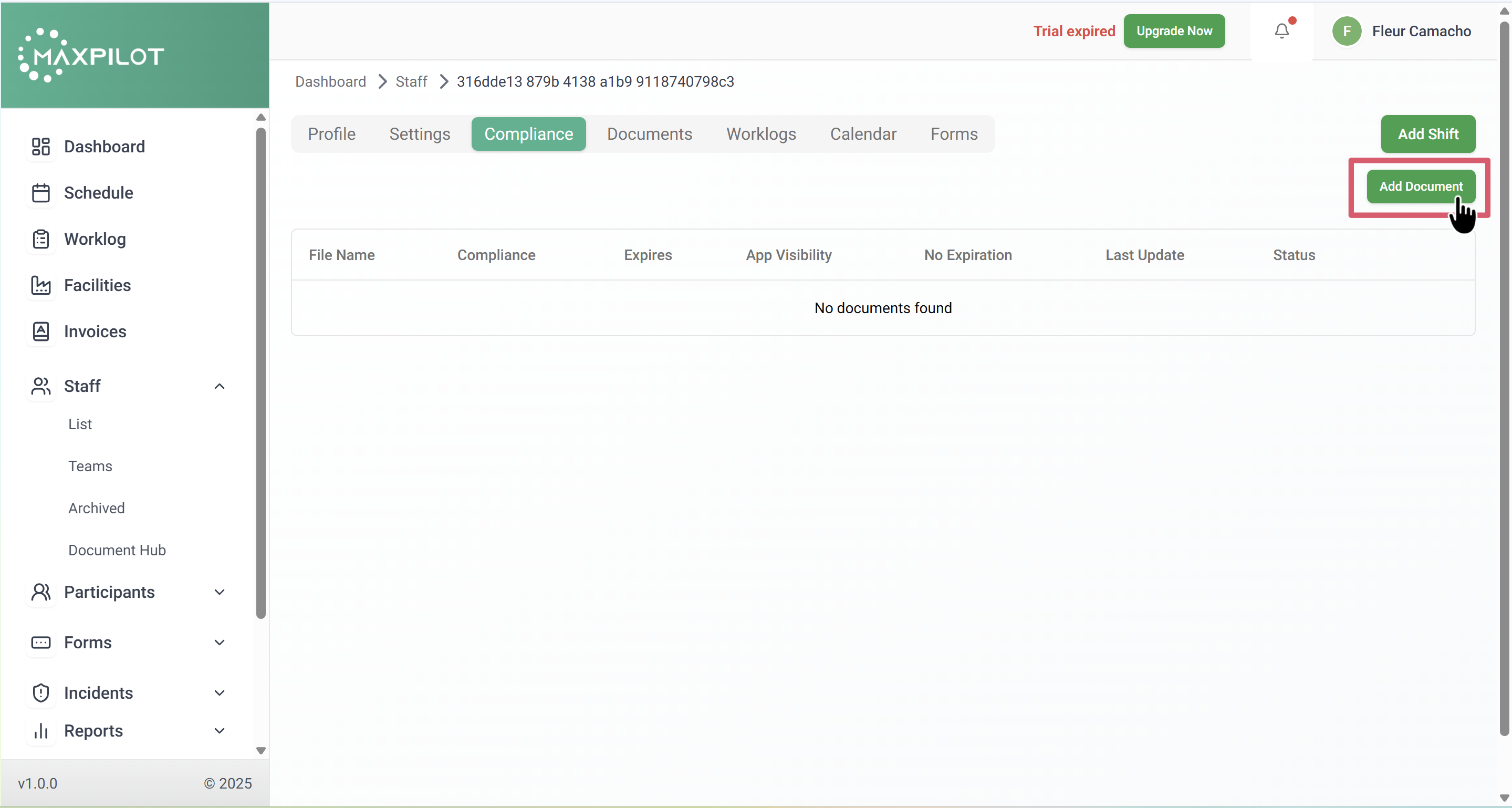Open the Worklogs tab
Screen dimensions: 1512x808
pos(760,134)
